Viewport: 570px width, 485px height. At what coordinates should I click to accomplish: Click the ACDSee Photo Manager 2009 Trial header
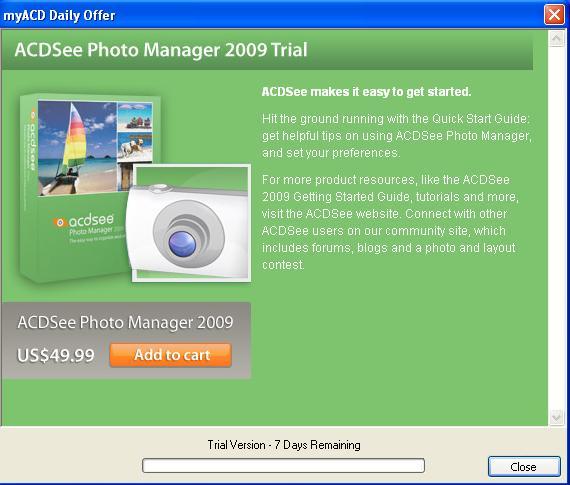click(161, 50)
